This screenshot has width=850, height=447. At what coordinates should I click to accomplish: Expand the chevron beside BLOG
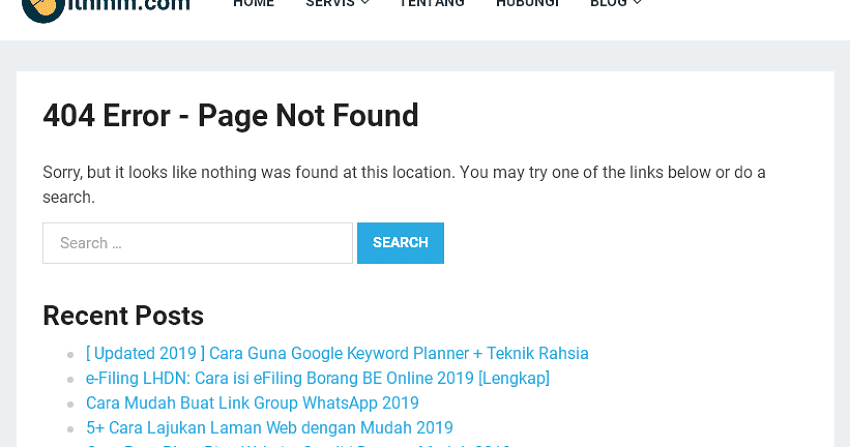(x=638, y=4)
